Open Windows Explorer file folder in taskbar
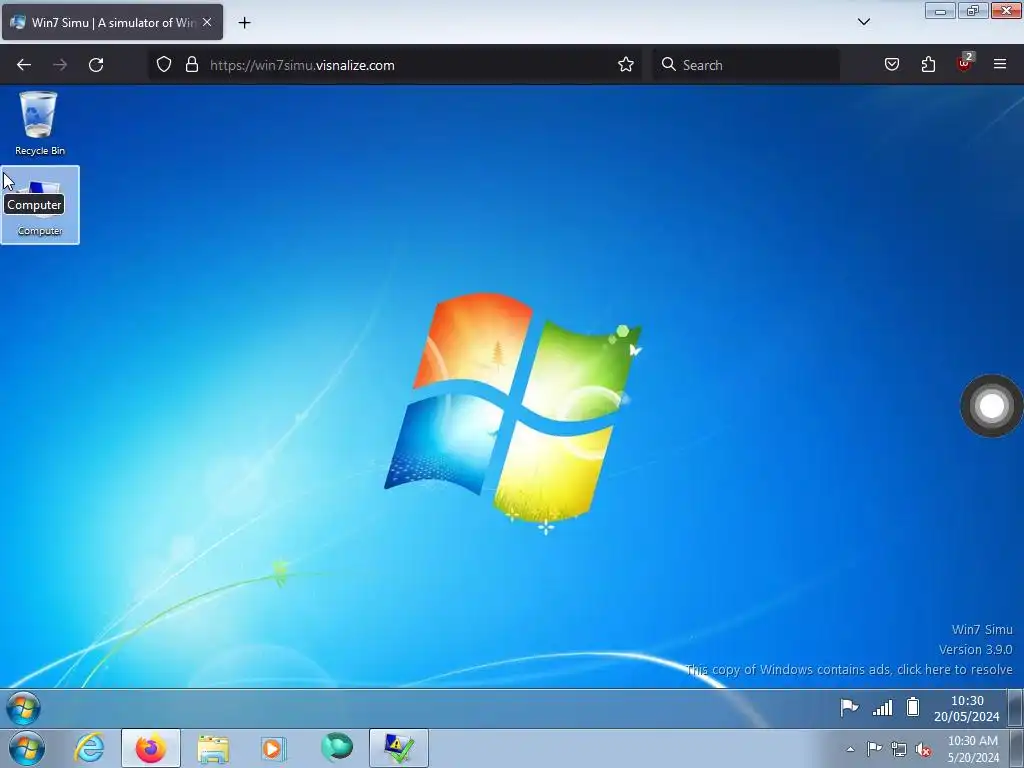1024x768 pixels. 213,748
